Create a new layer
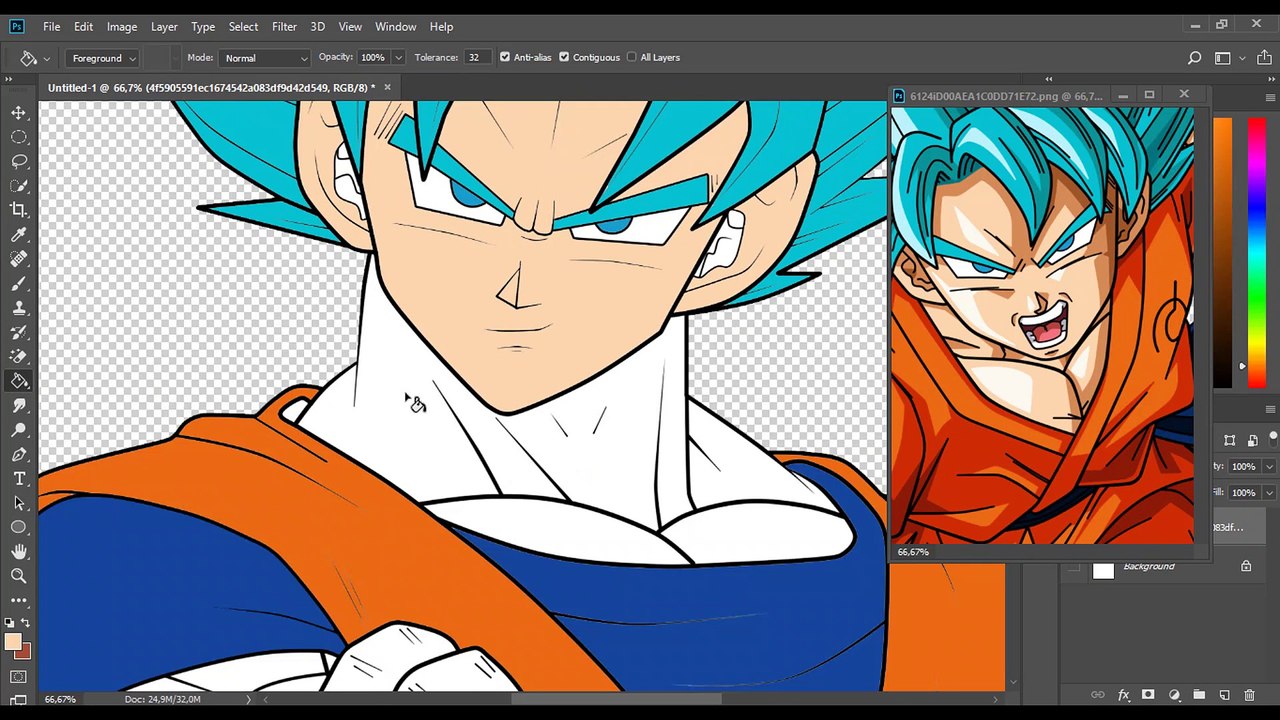This screenshot has width=1280, height=720. pos(1225,695)
